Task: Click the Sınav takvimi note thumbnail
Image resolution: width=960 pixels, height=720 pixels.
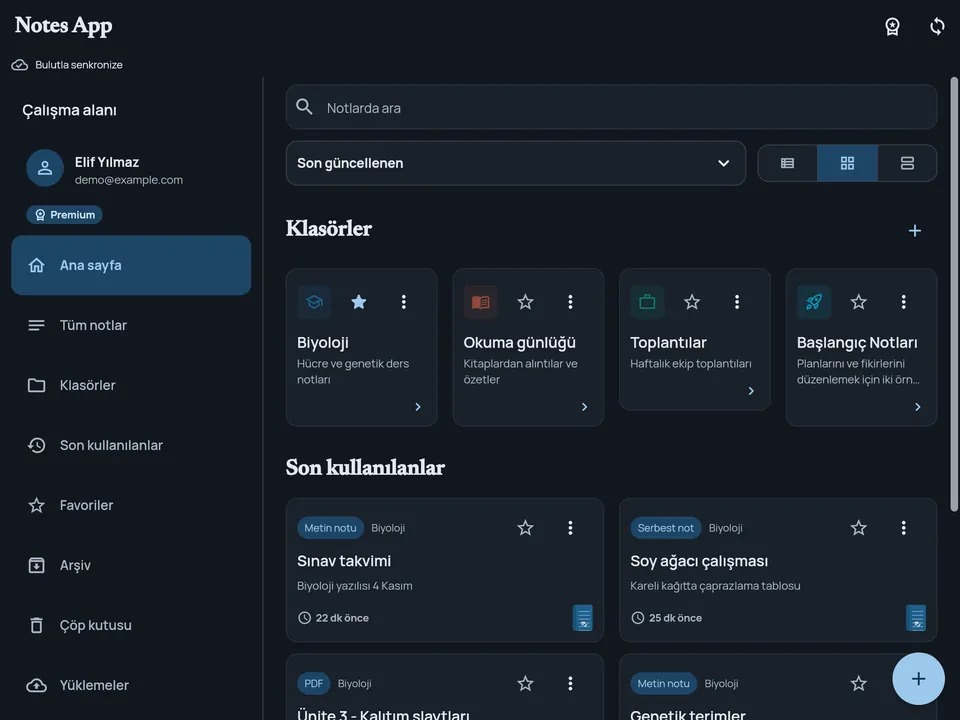Action: point(582,618)
